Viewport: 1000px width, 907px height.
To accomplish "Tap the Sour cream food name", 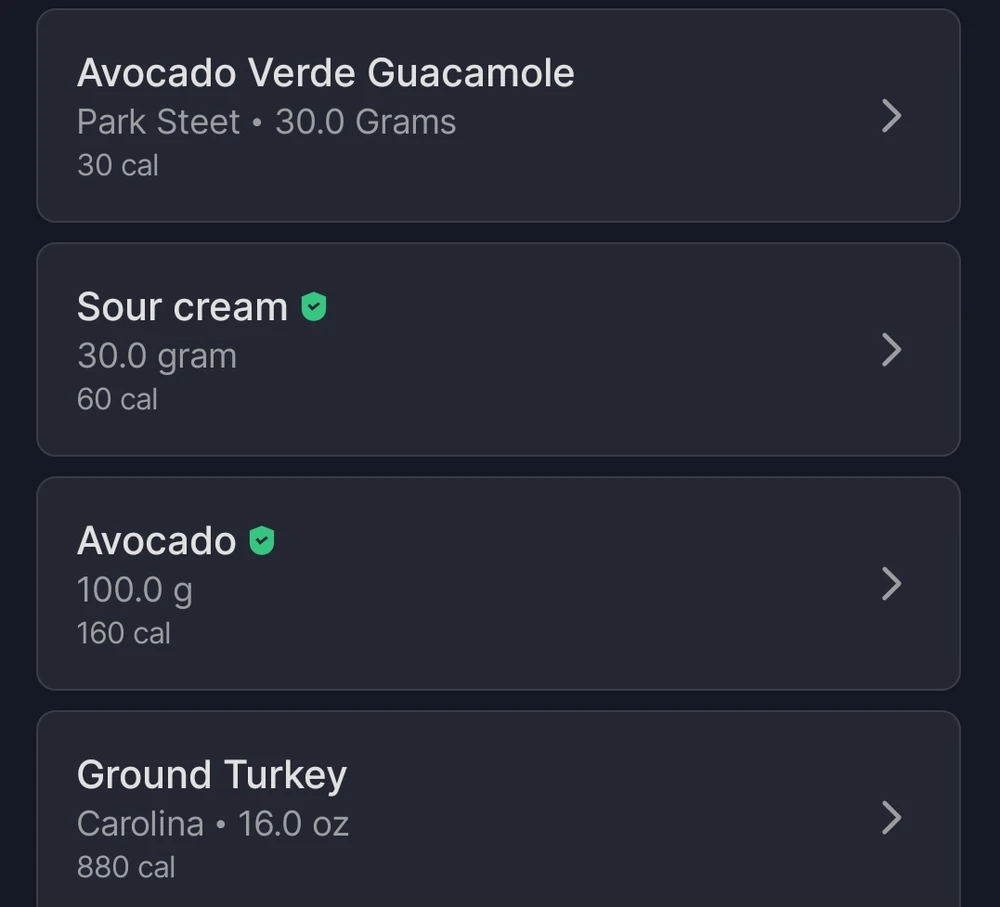I will [182, 307].
